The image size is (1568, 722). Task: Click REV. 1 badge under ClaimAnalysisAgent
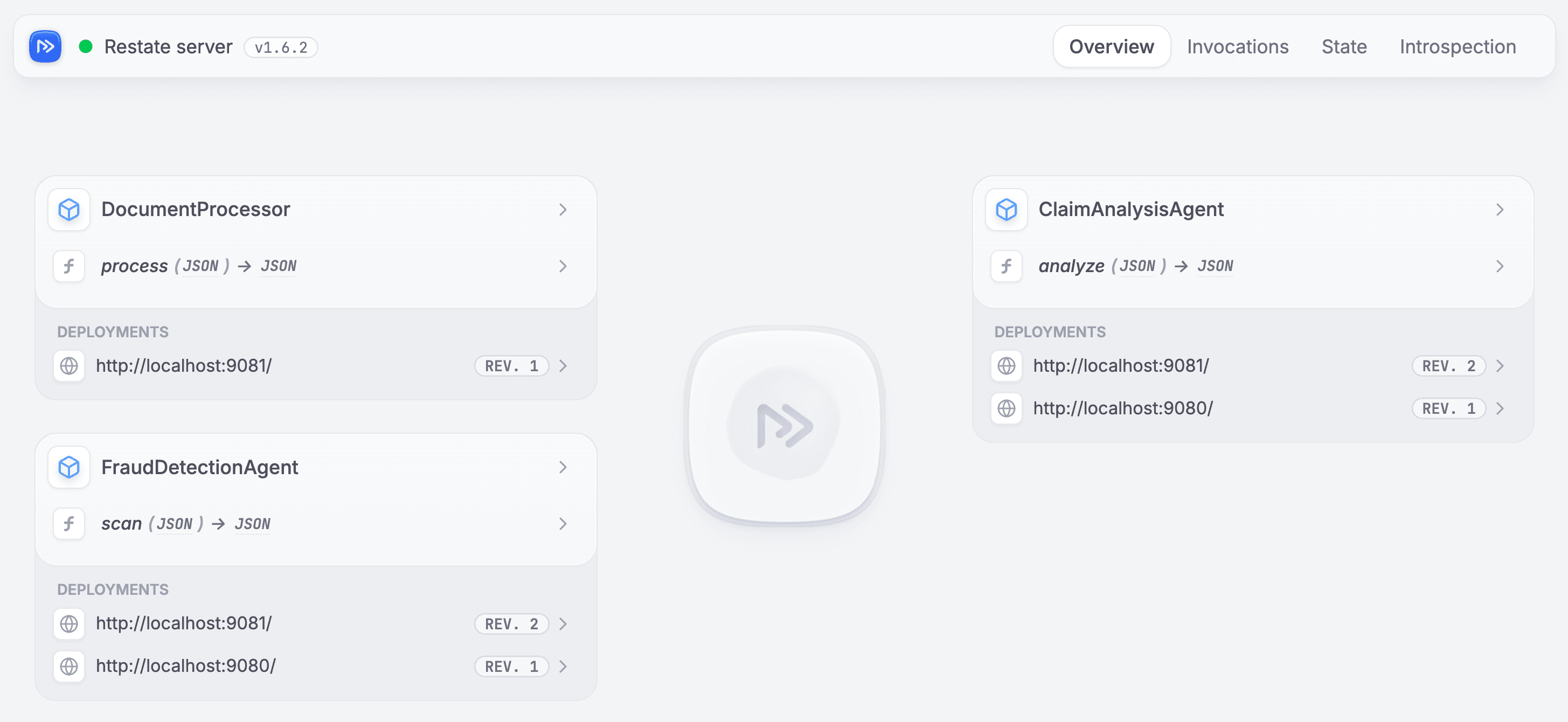[x=1449, y=408]
